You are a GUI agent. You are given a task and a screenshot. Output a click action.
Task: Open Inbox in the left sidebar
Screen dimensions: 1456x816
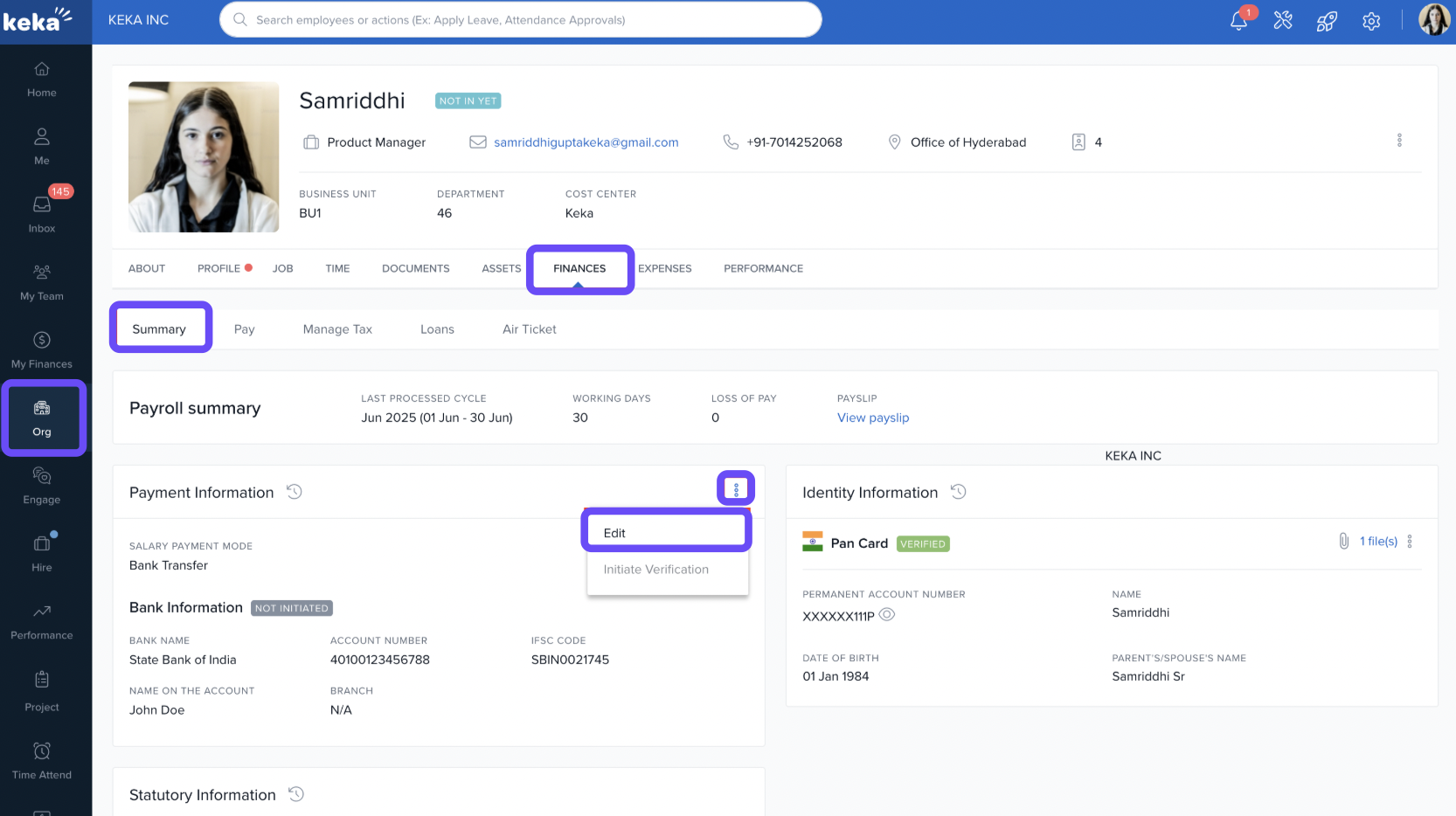(42, 213)
